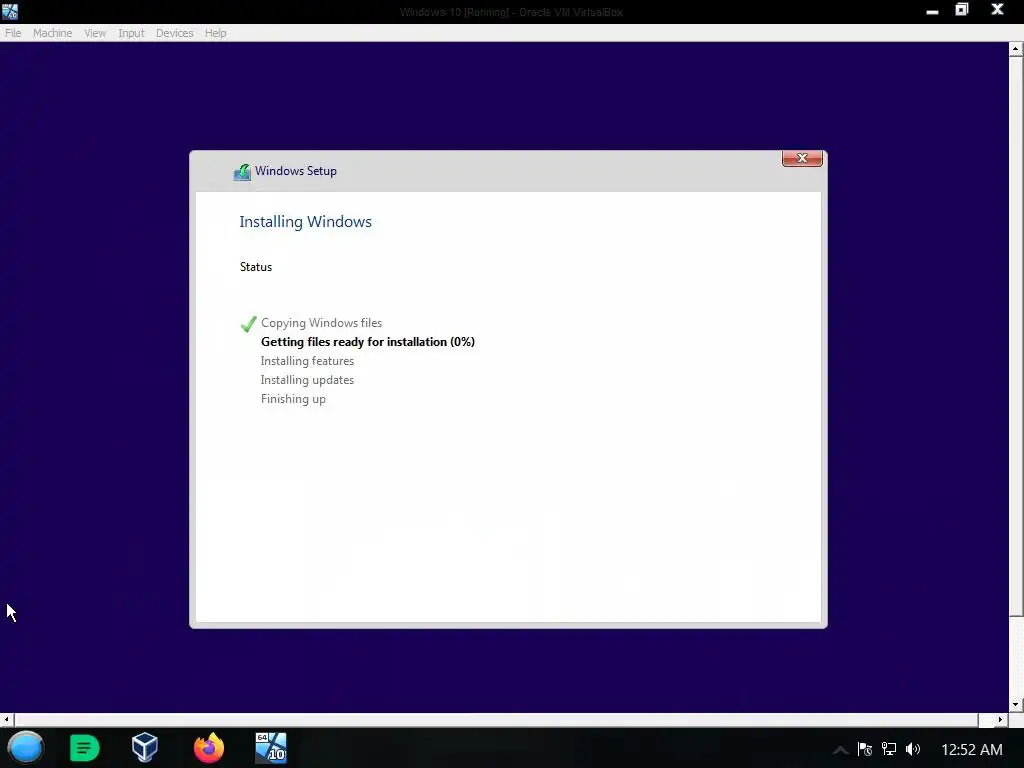The height and width of the screenshot is (768, 1024).
Task: Open the View menu
Action: click(95, 33)
